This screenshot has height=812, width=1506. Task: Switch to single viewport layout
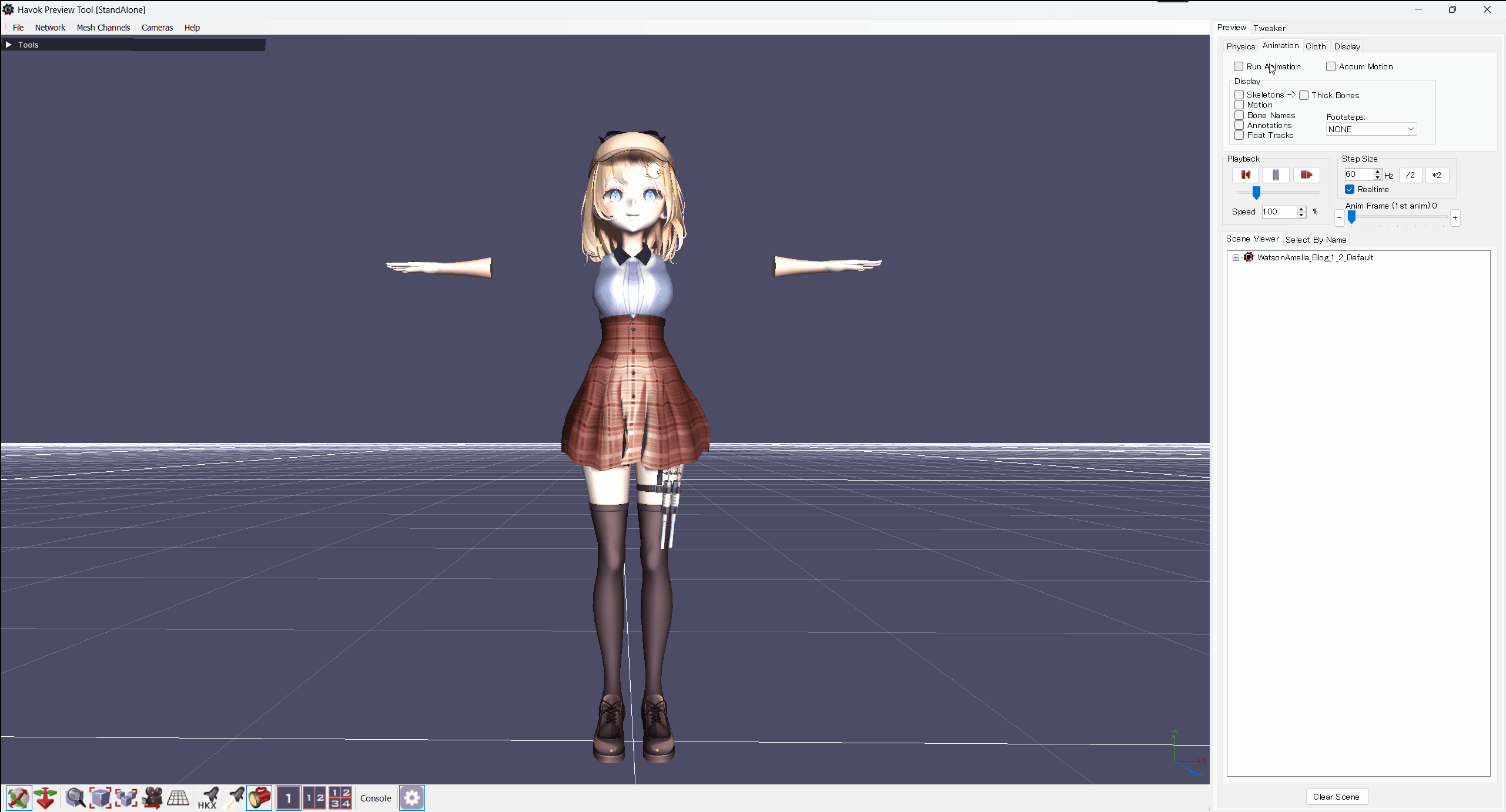point(289,798)
